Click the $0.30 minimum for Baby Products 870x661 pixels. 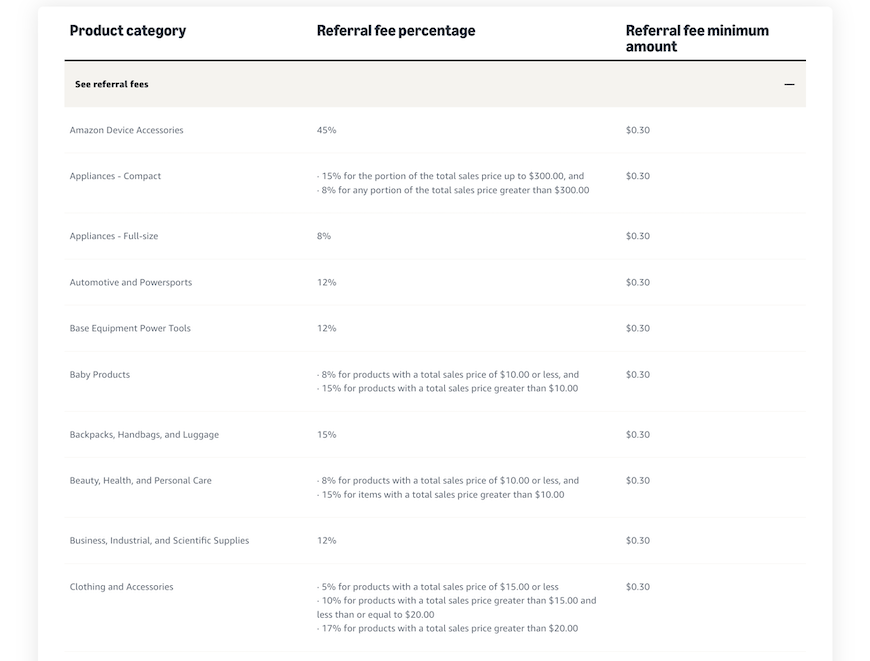coord(638,375)
